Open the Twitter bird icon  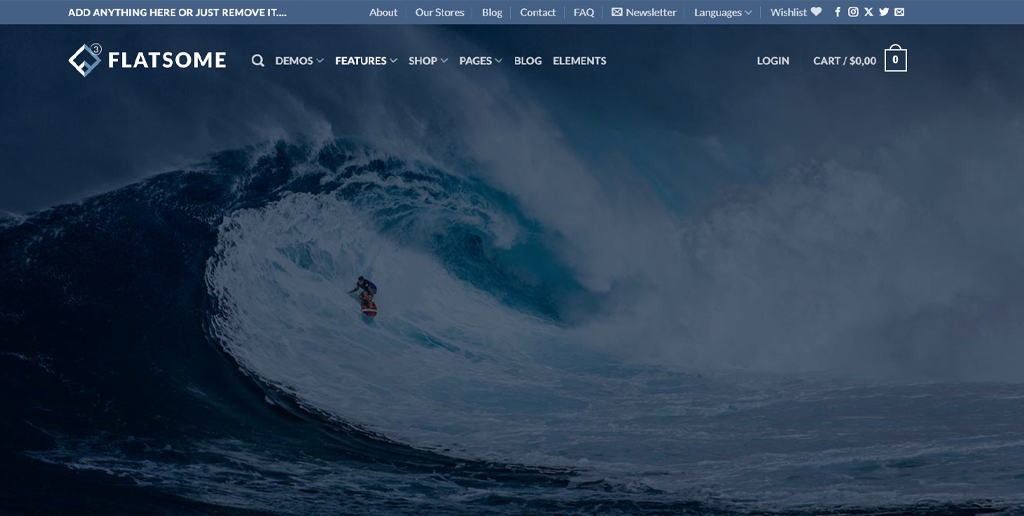coord(884,12)
